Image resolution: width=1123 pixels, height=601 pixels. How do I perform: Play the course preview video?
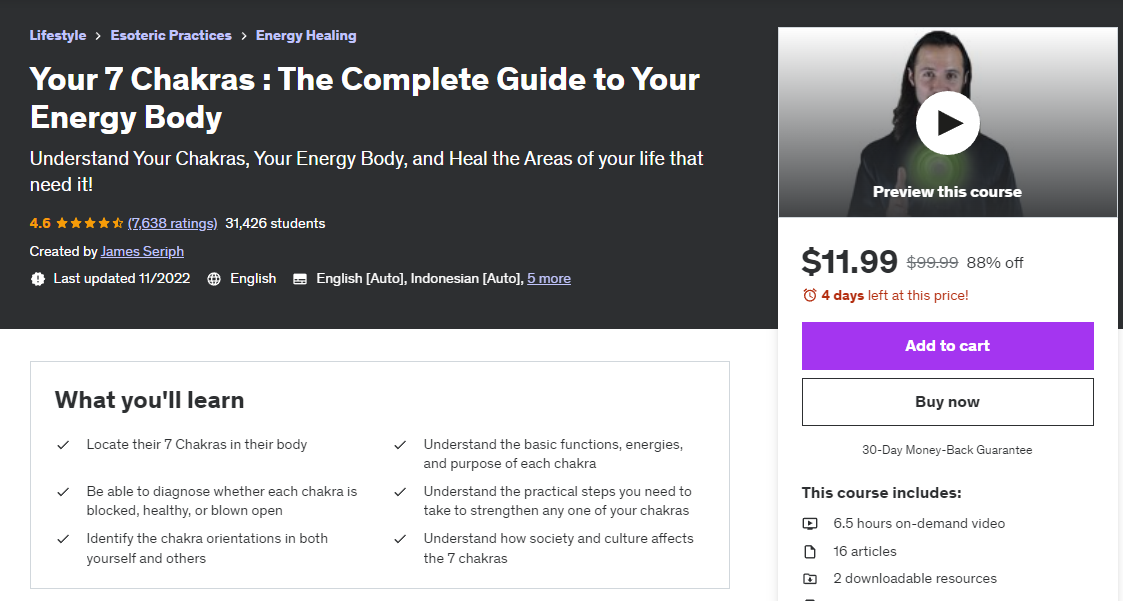click(x=947, y=123)
